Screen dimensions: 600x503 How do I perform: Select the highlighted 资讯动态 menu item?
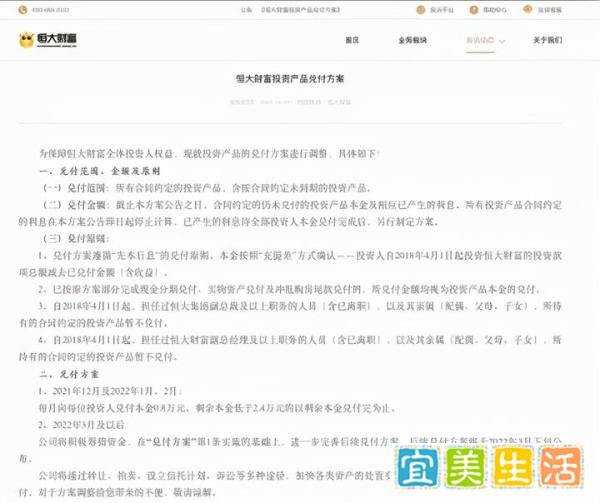480,40
